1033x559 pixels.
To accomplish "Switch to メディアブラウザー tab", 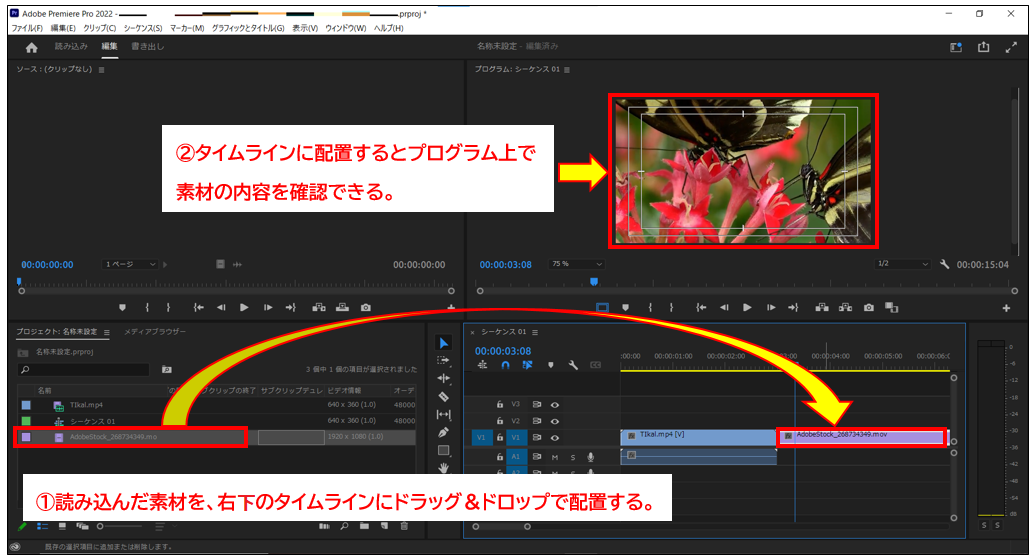I will (x=155, y=332).
